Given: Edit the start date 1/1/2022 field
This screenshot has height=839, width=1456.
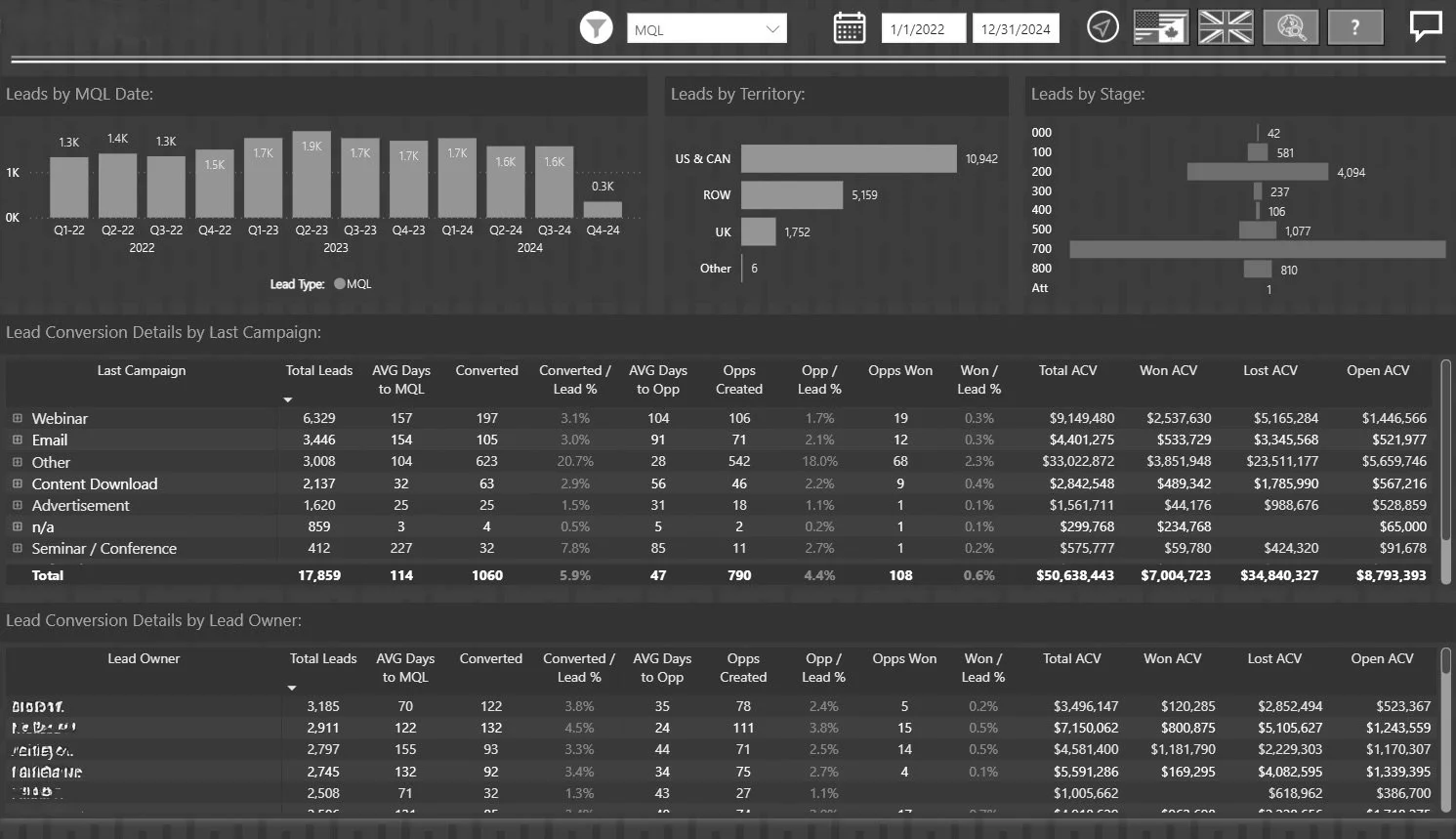Looking at the screenshot, I should point(923,29).
